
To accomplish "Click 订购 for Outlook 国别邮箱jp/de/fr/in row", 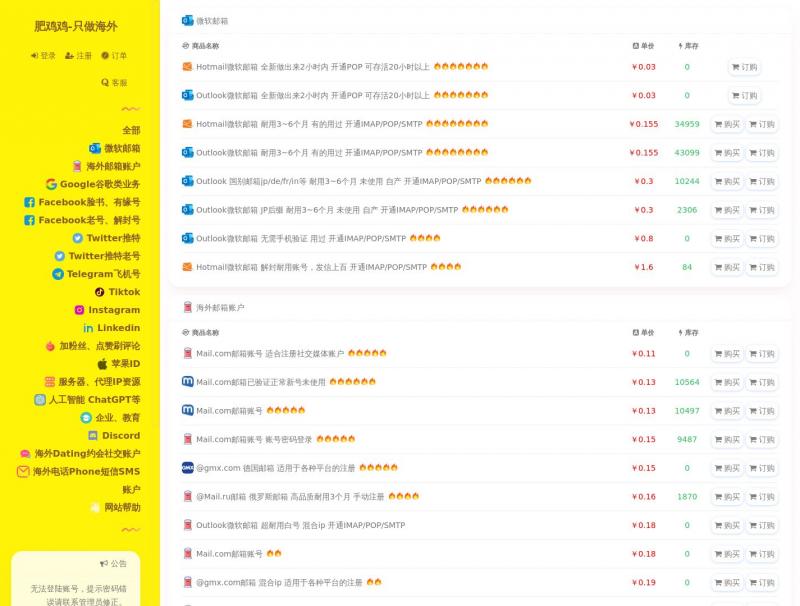I will (762, 181).
